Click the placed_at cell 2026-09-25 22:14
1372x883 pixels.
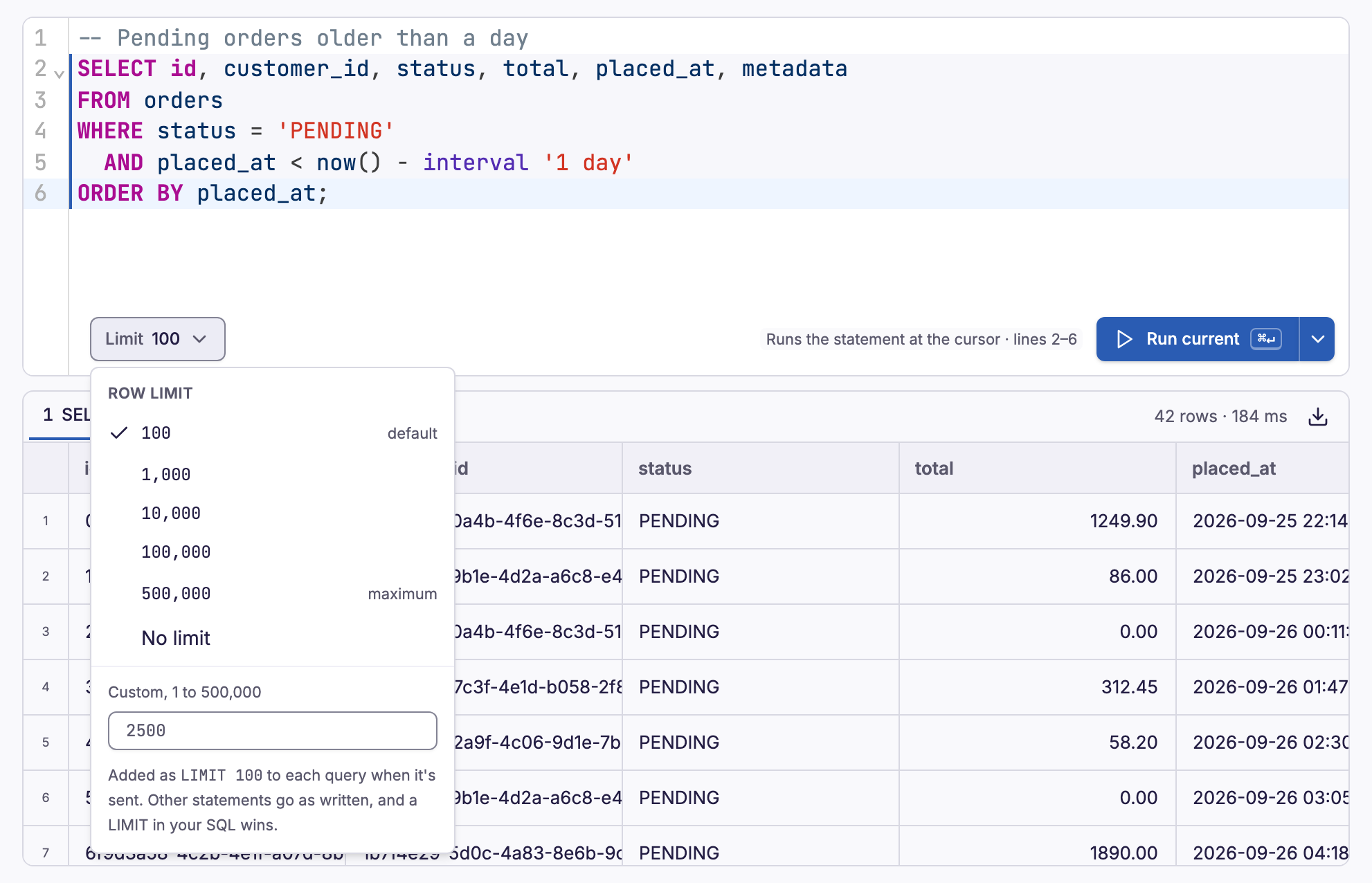(x=1262, y=521)
